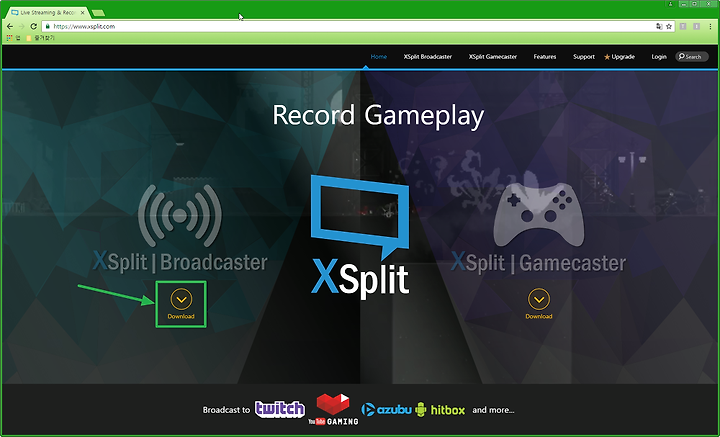Click the Search box in site header
The width and height of the screenshot is (720, 437).
[692, 57]
